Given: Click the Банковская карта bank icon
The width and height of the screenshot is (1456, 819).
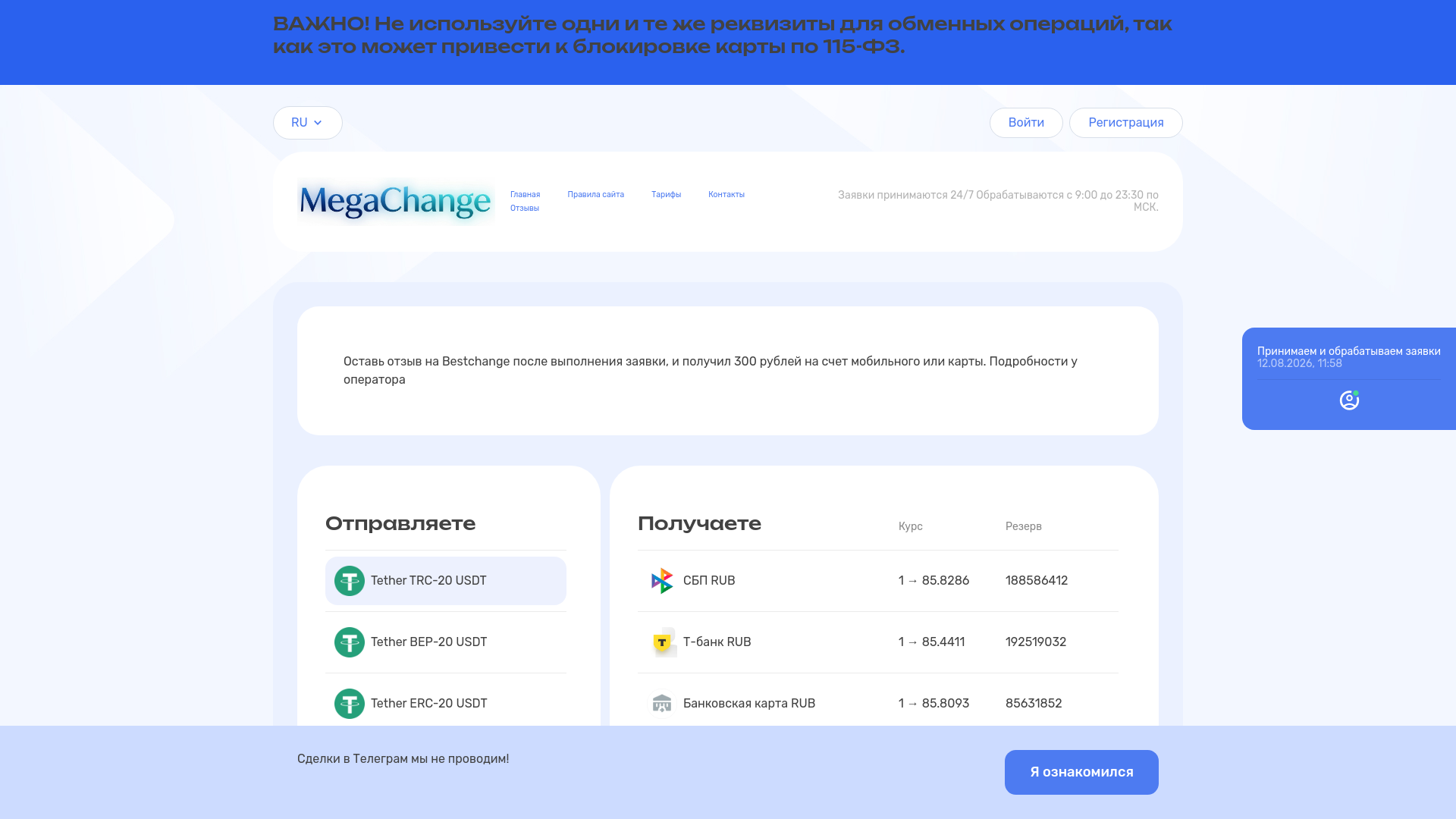Looking at the screenshot, I should click(x=662, y=704).
